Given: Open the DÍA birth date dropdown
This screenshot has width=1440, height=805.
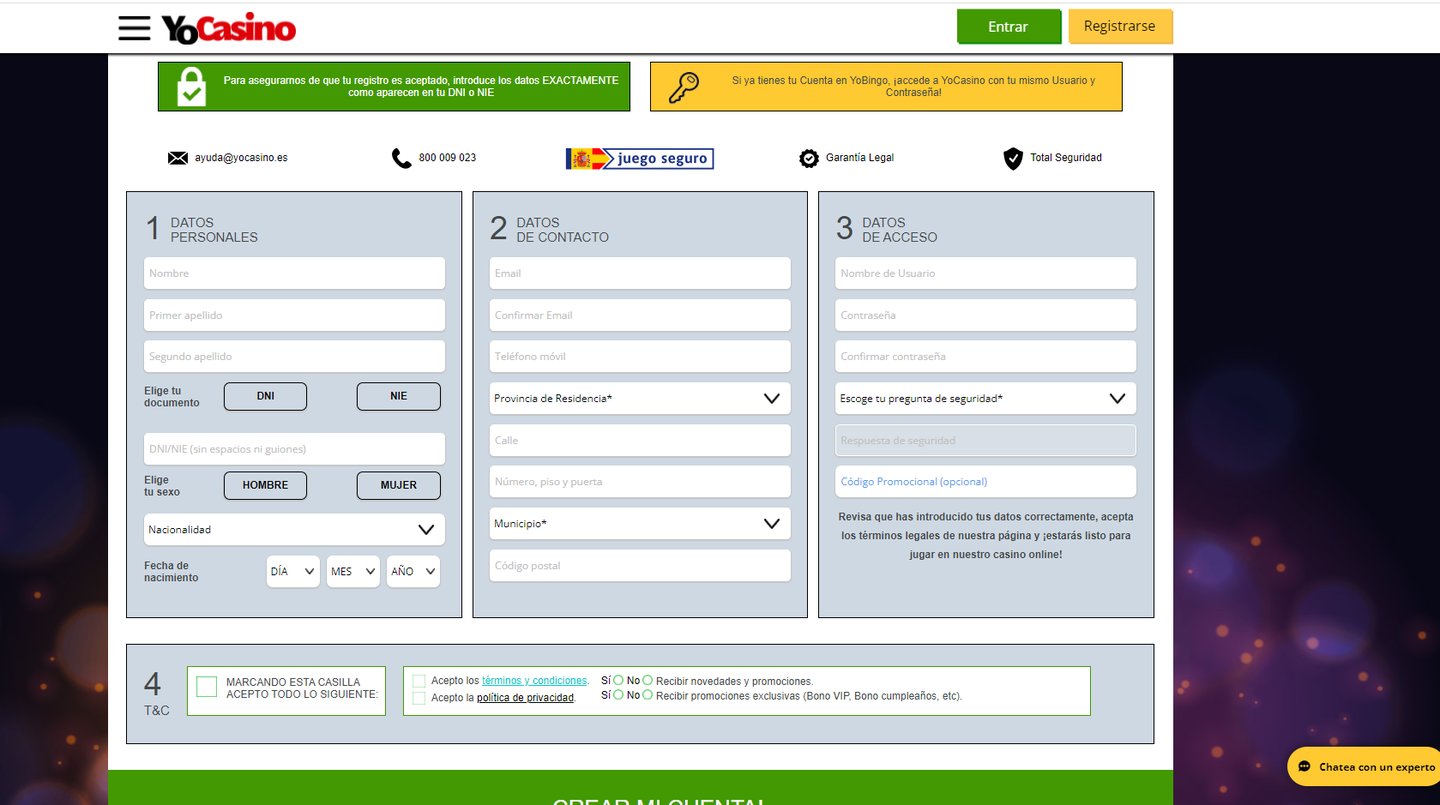Looking at the screenshot, I should (x=293, y=572).
